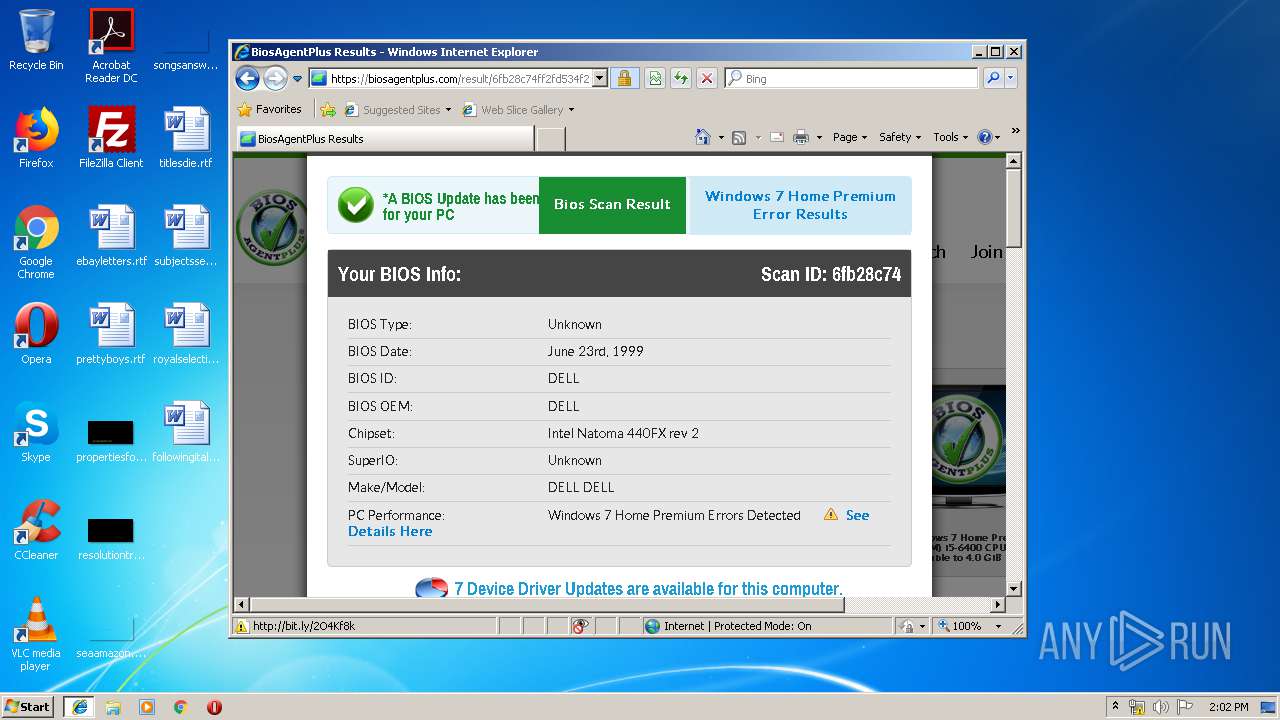
Task: Click horizontal scrollbar right arrow
Action: coord(997,605)
